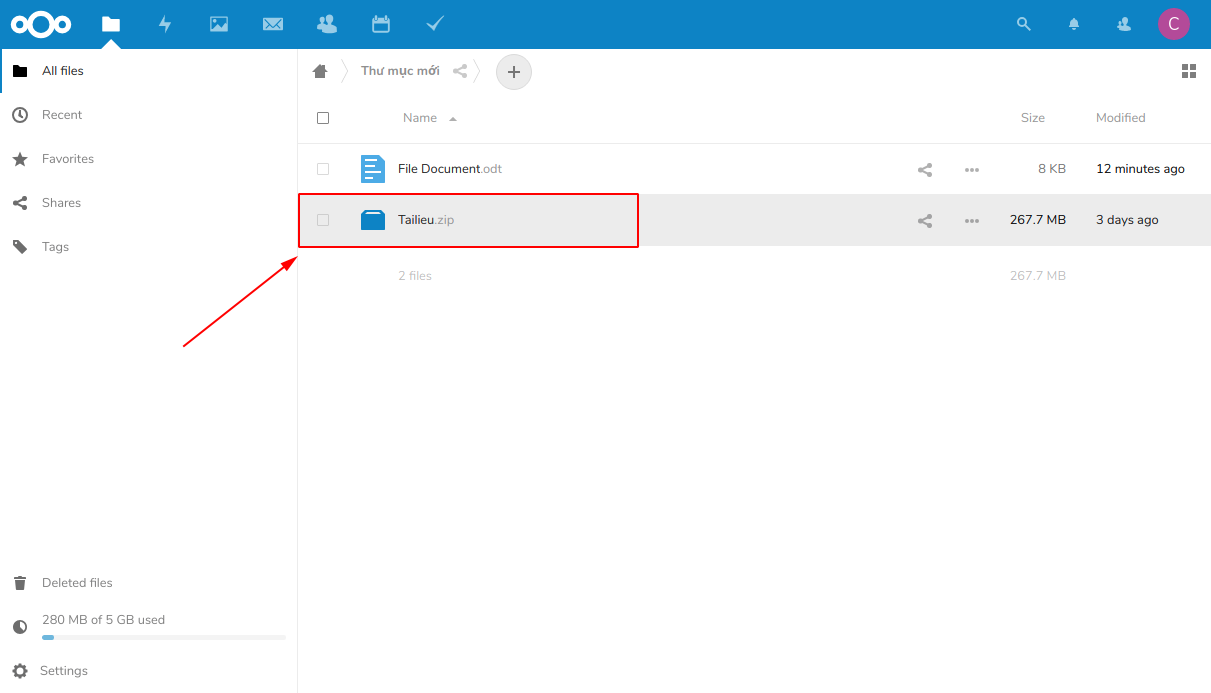Open more actions for File Document.odt
This screenshot has height=693, width=1211.
pos(972,170)
